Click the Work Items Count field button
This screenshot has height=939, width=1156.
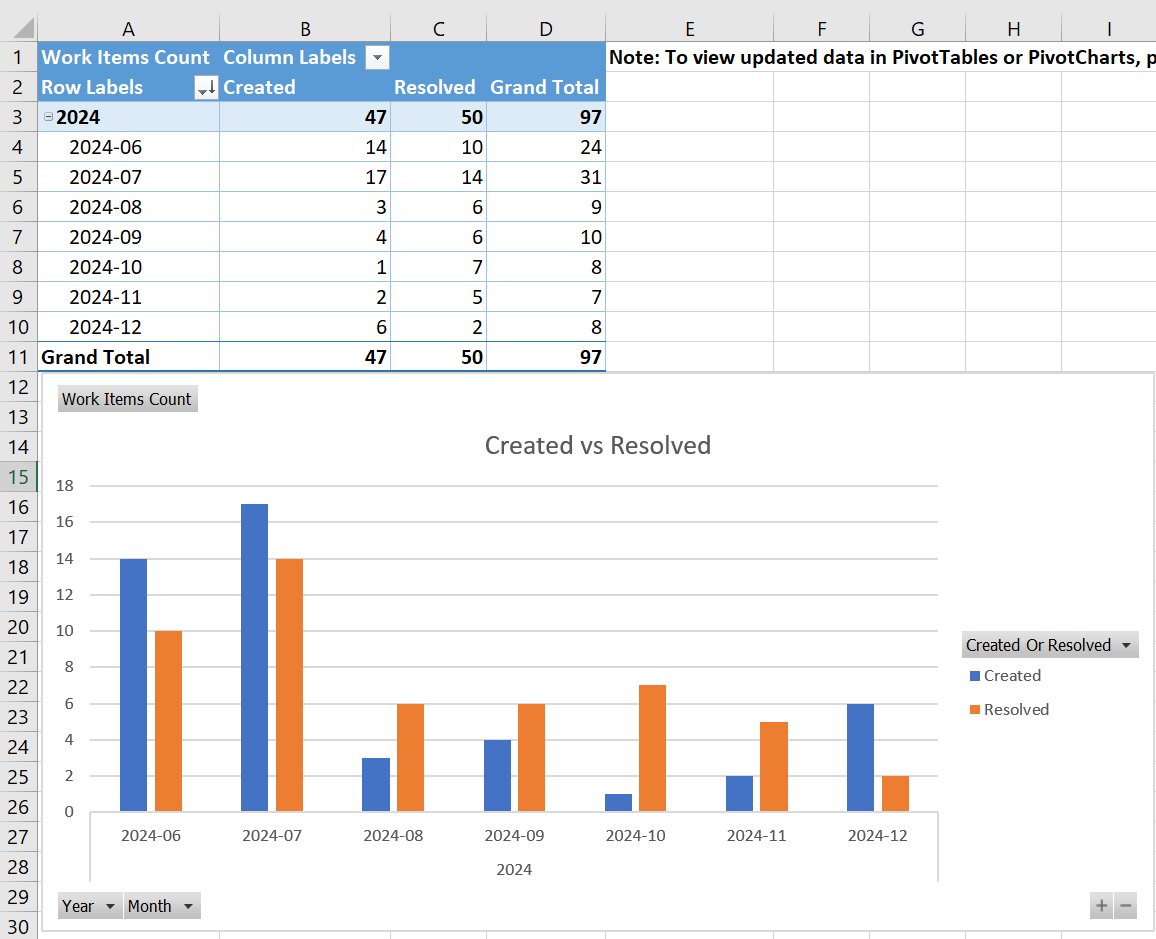(x=127, y=398)
